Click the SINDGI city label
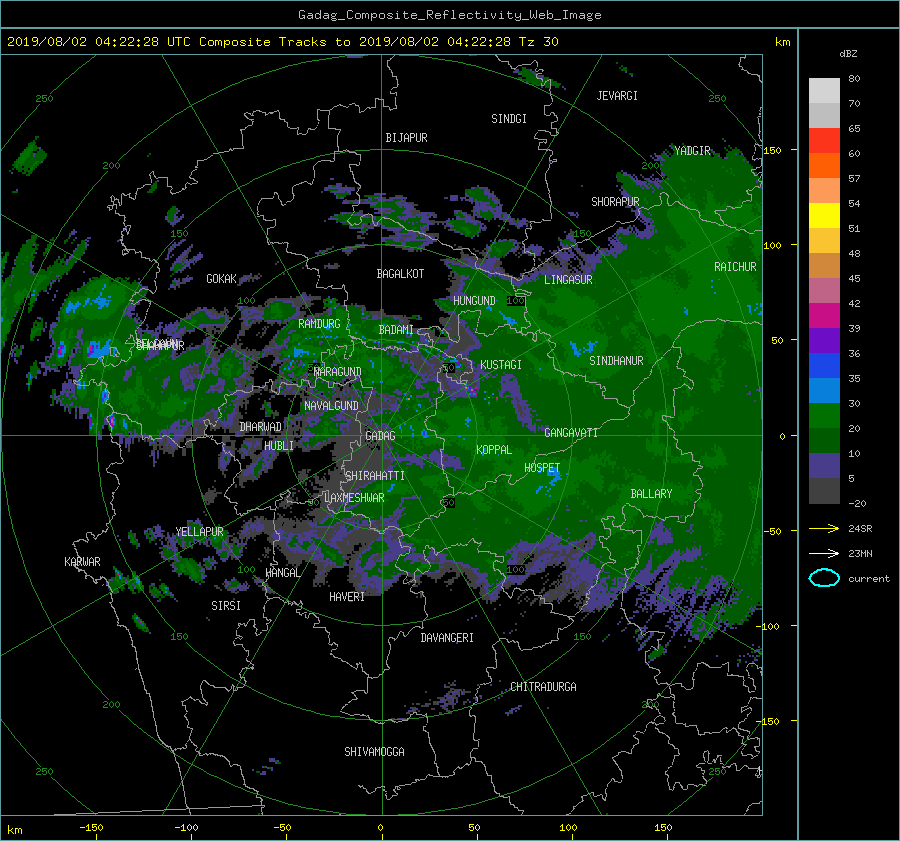This screenshot has height=841, width=900. 509,119
